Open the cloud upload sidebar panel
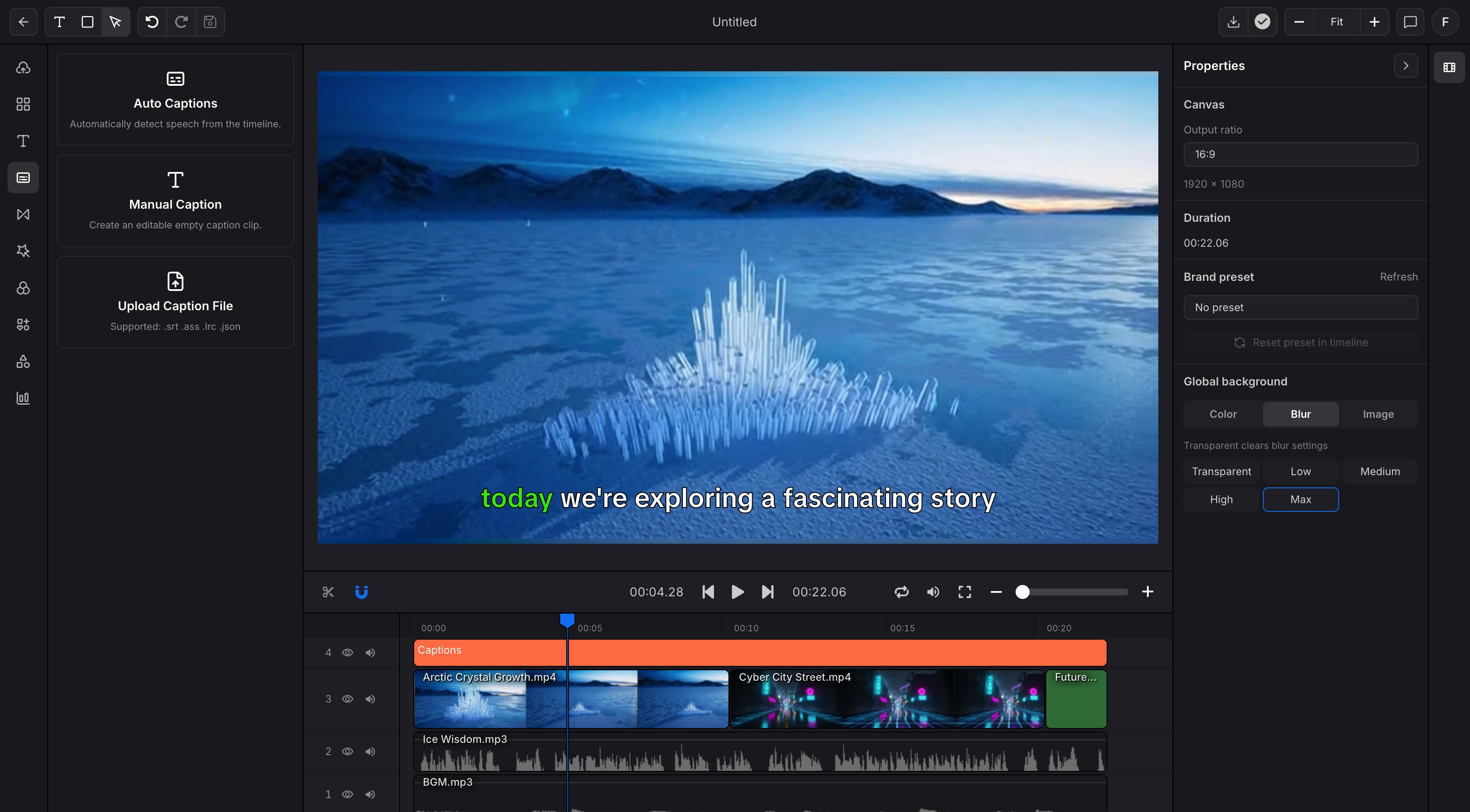Screen dimensions: 1470x812 (23, 67)
